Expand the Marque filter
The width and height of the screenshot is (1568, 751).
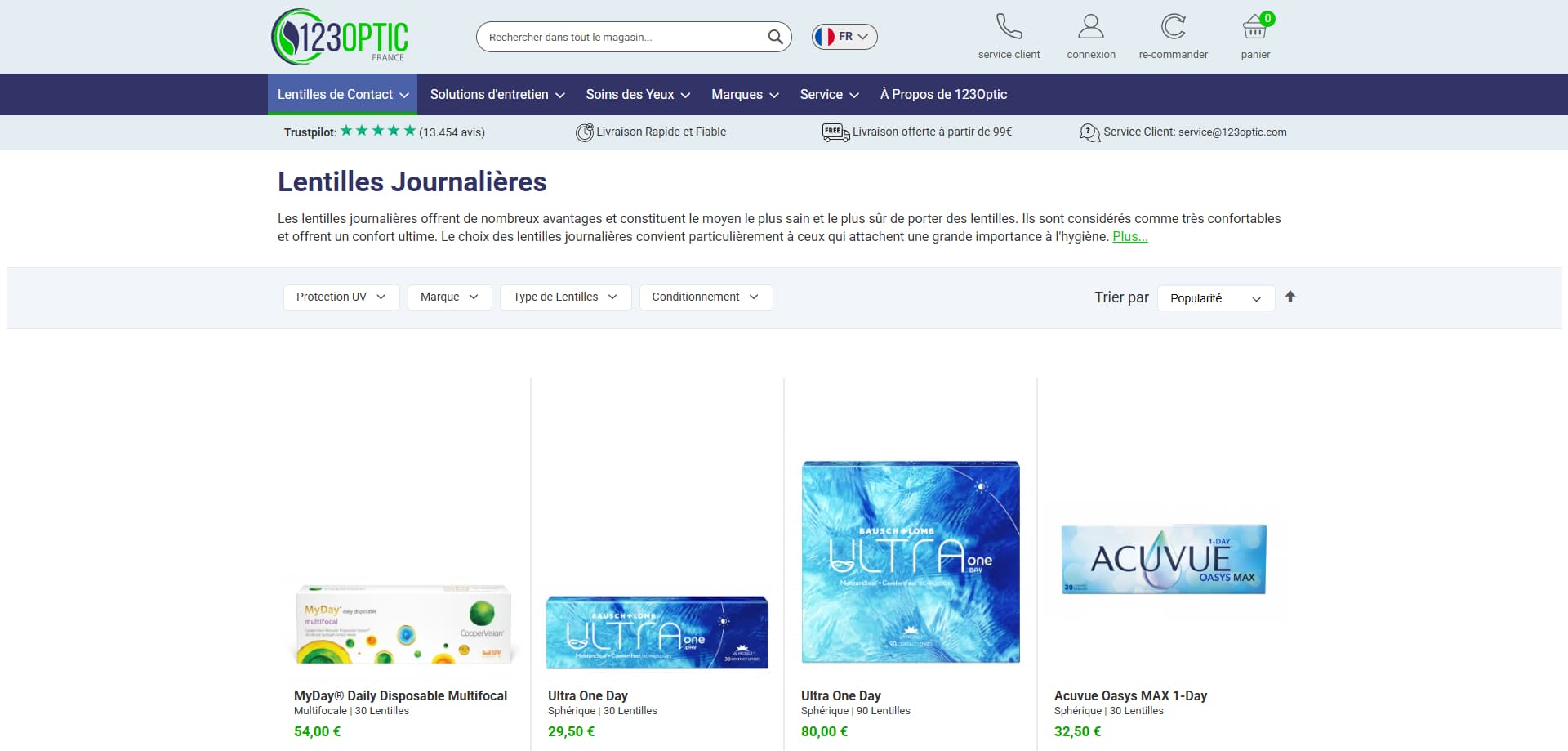pos(450,297)
